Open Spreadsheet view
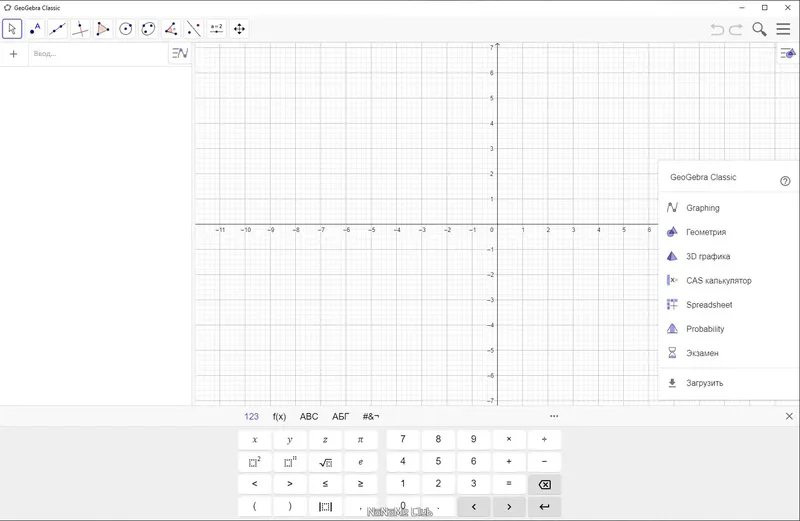800x521 pixels. point(729,305)
